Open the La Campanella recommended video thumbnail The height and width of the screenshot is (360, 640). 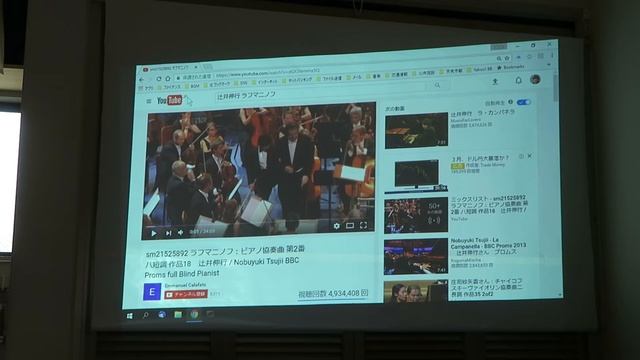[x=416, y=131]
